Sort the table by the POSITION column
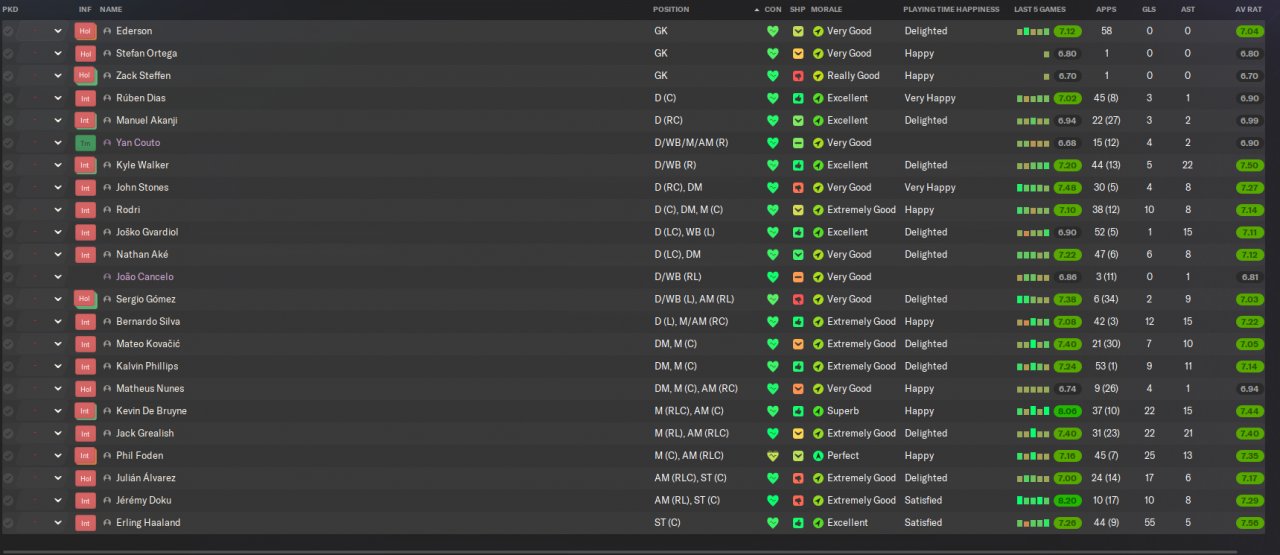The height and width of the screenshot is (555, 1280). click(671, 9)
